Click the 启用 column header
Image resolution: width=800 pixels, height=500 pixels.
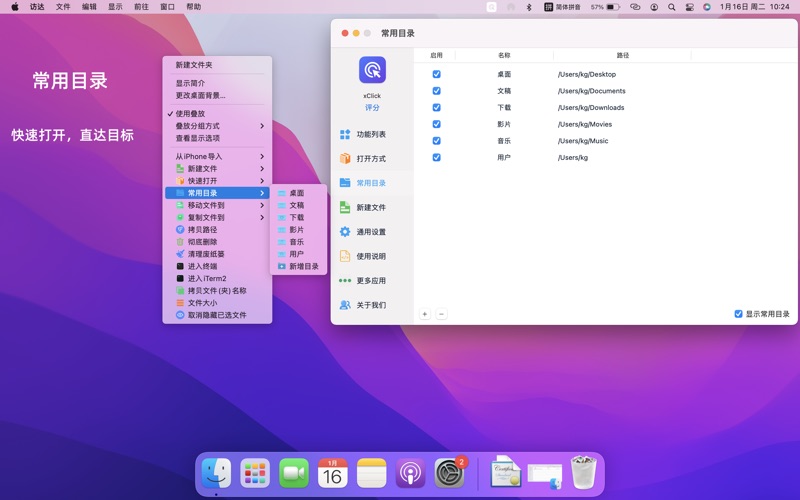tap(436, 55)
